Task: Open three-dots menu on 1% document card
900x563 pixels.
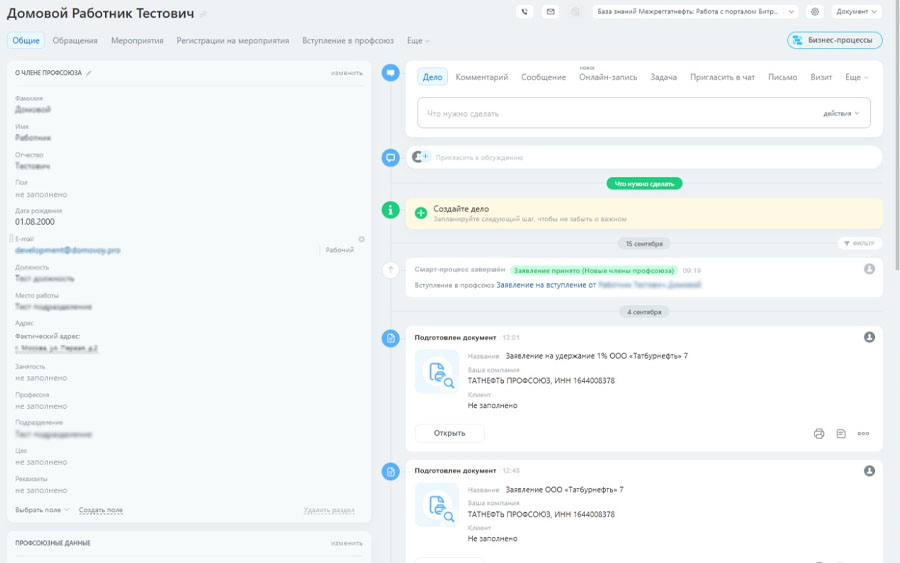Action: 863,433
